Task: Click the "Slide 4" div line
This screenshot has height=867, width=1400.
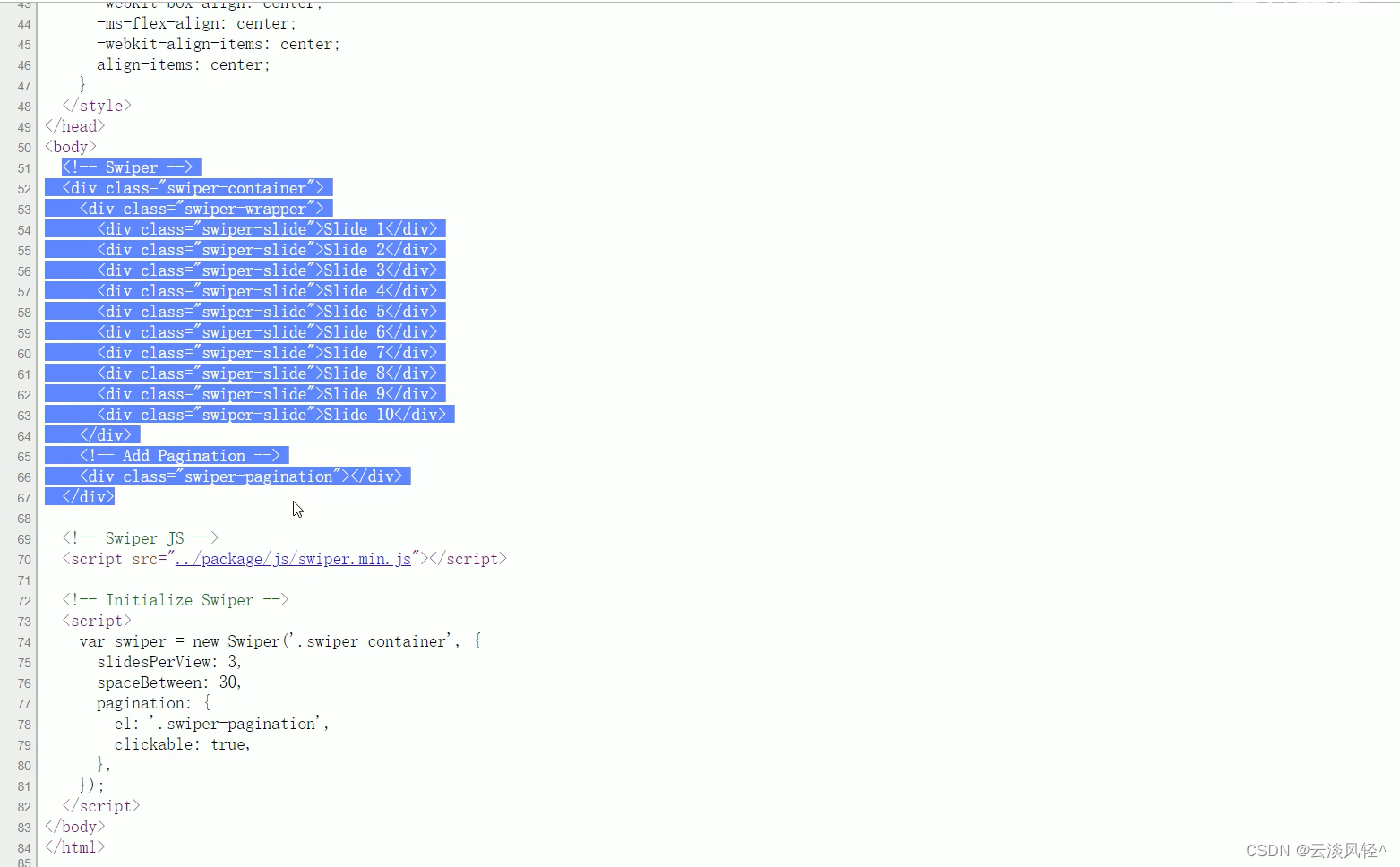Action: tap(267, 291)
